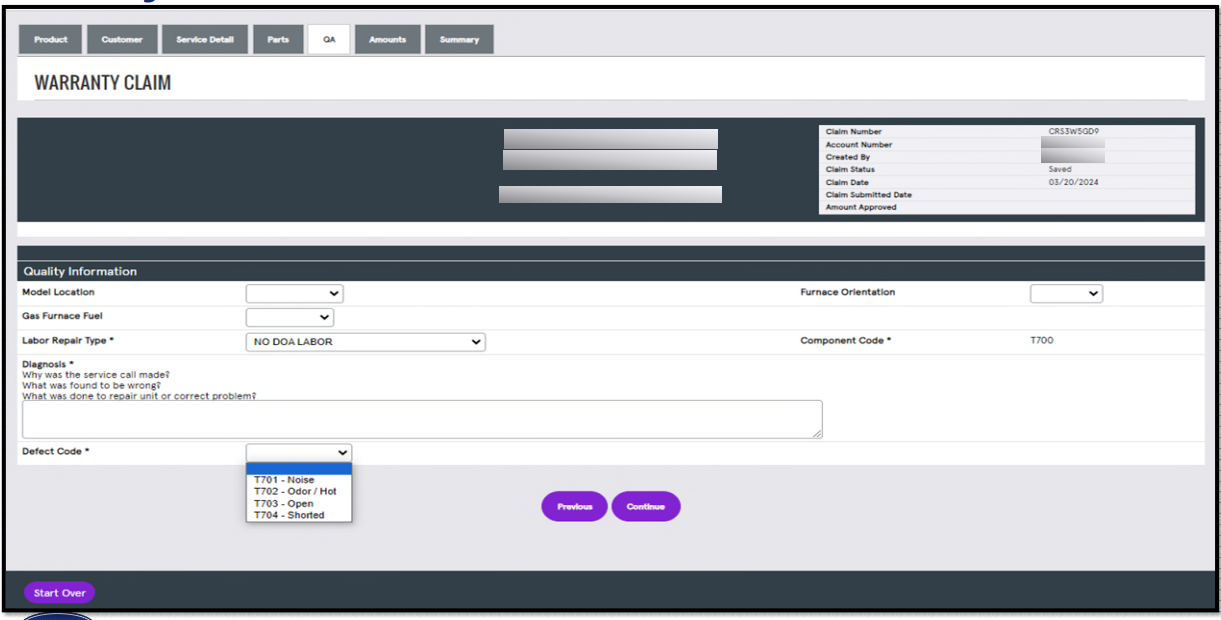
Task: View the Summary tab
Action: 459,39
